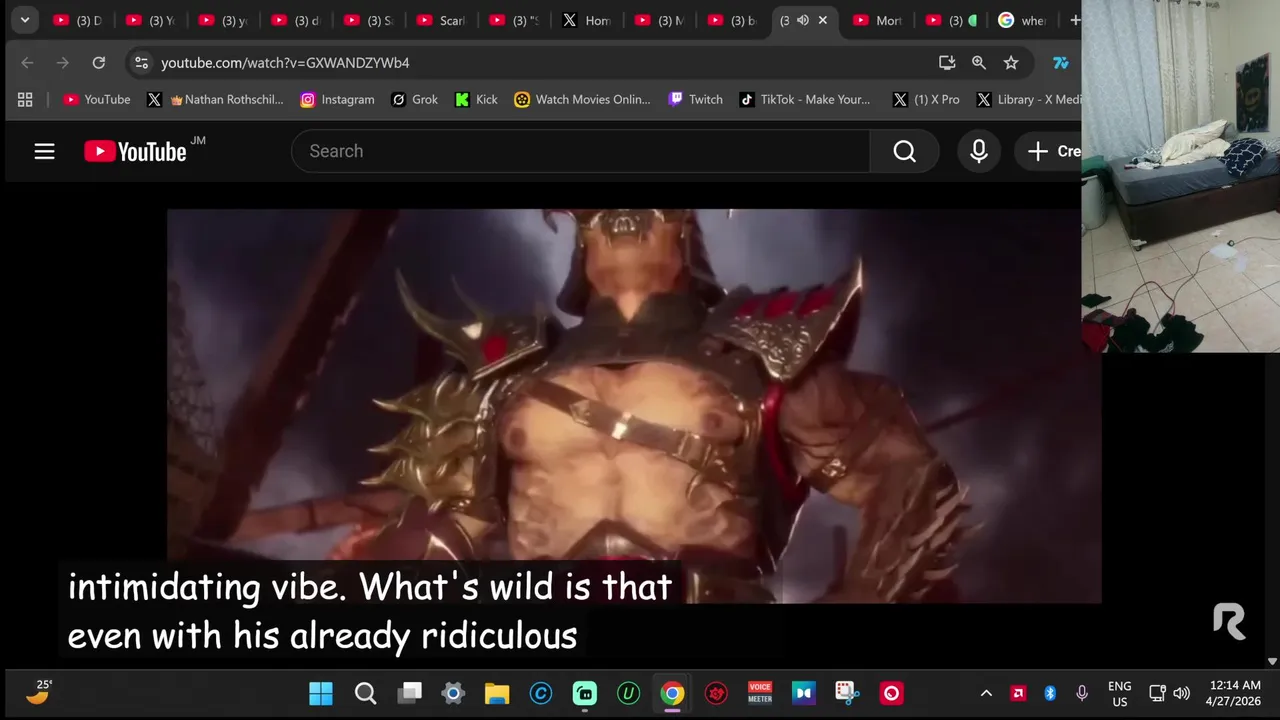Open the blue C app on taskbar
Viewport: 1280px width, 720px height.
click(x=541, y=693)
